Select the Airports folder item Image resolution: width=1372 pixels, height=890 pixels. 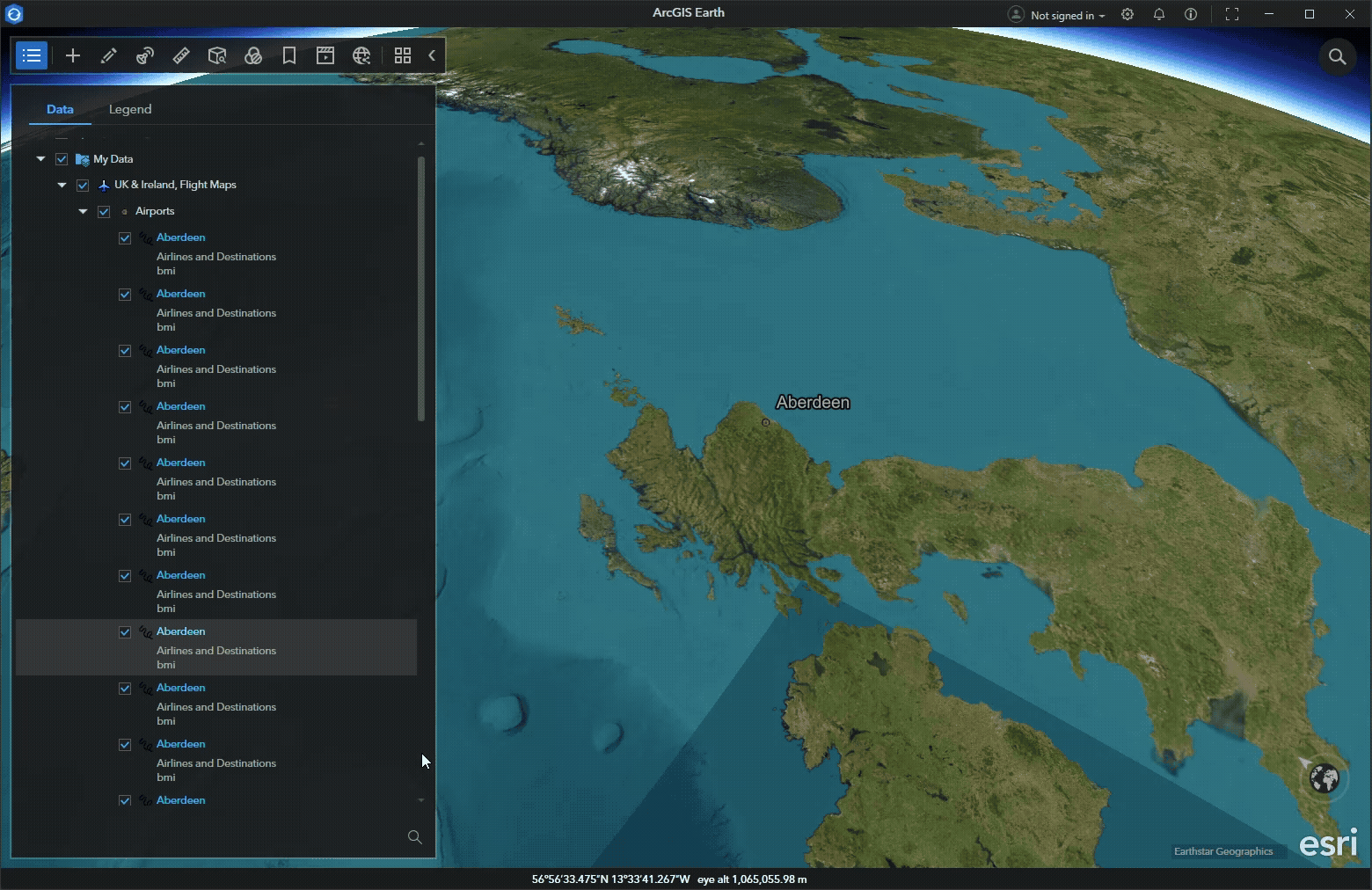[x=155, y=211]
